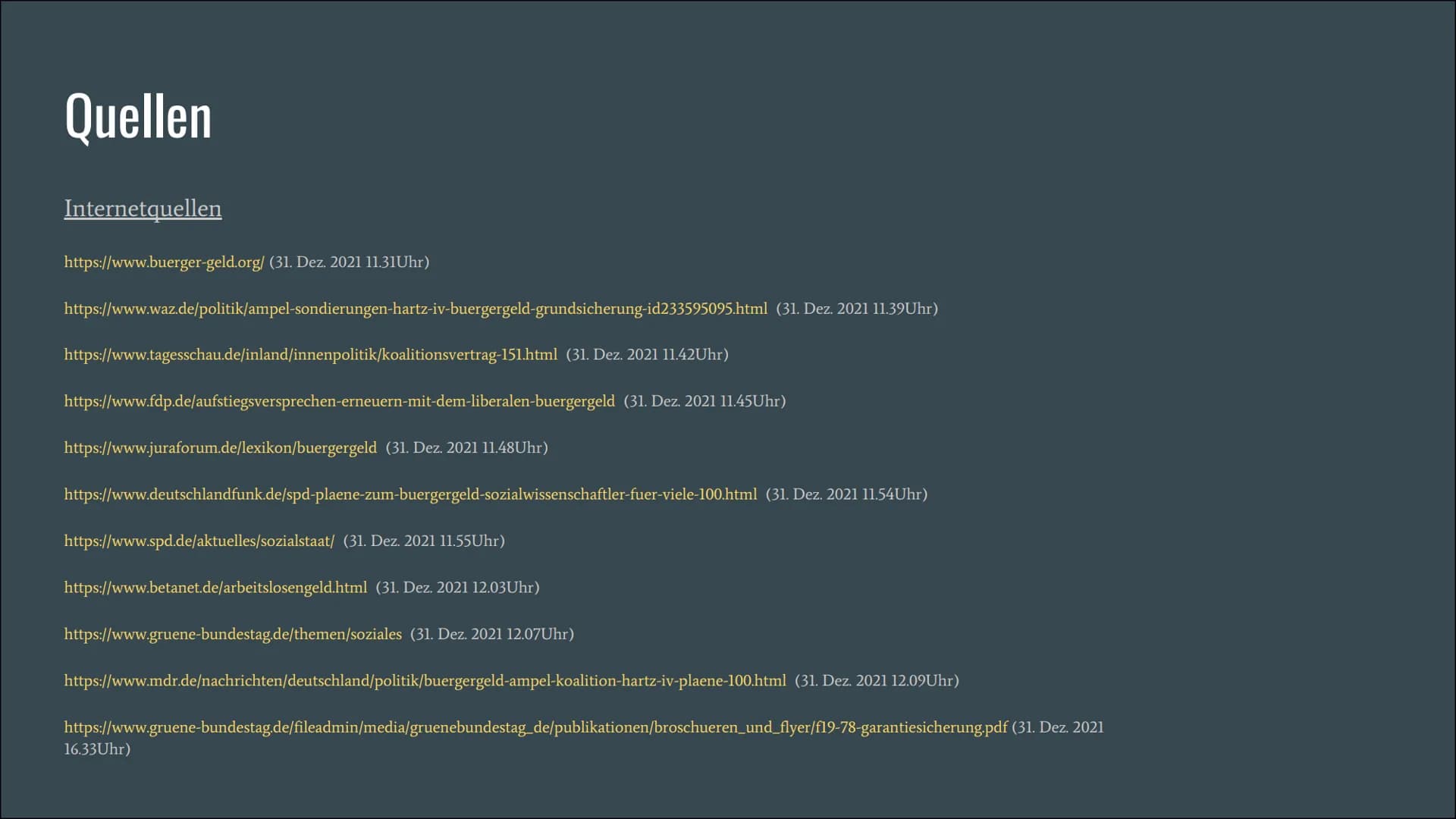The width and height of the screenshot is (1456, 819).
Task: Visit juraforum.de buergergeld lexikon page
Action: click(x=220, y=447)
